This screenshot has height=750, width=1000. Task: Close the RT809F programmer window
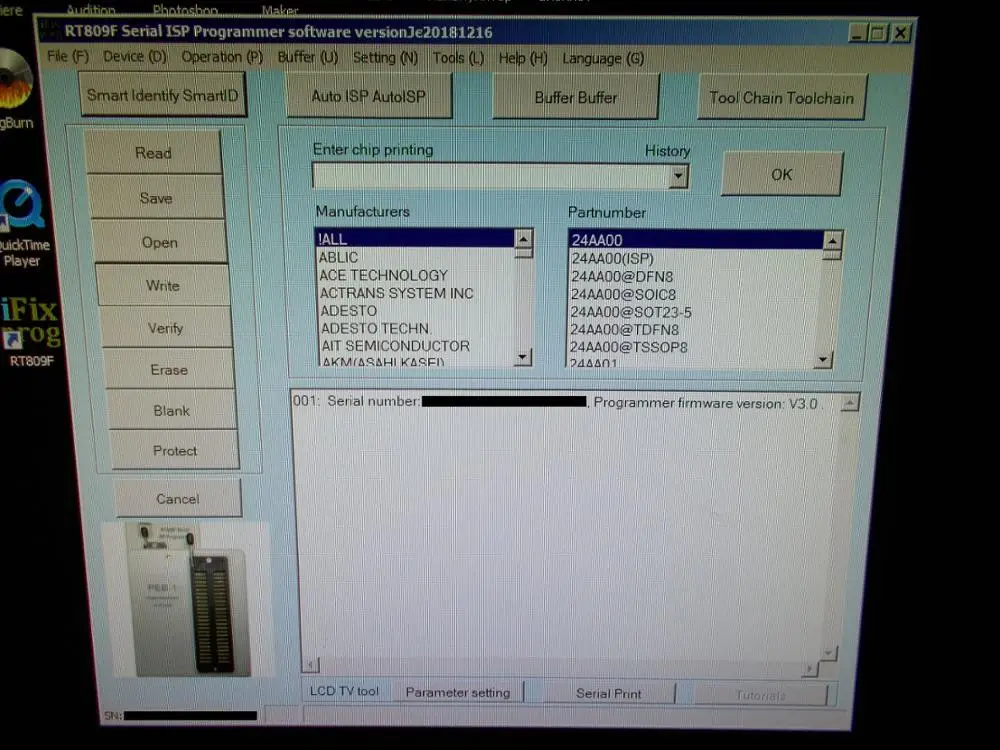point(900,33)
